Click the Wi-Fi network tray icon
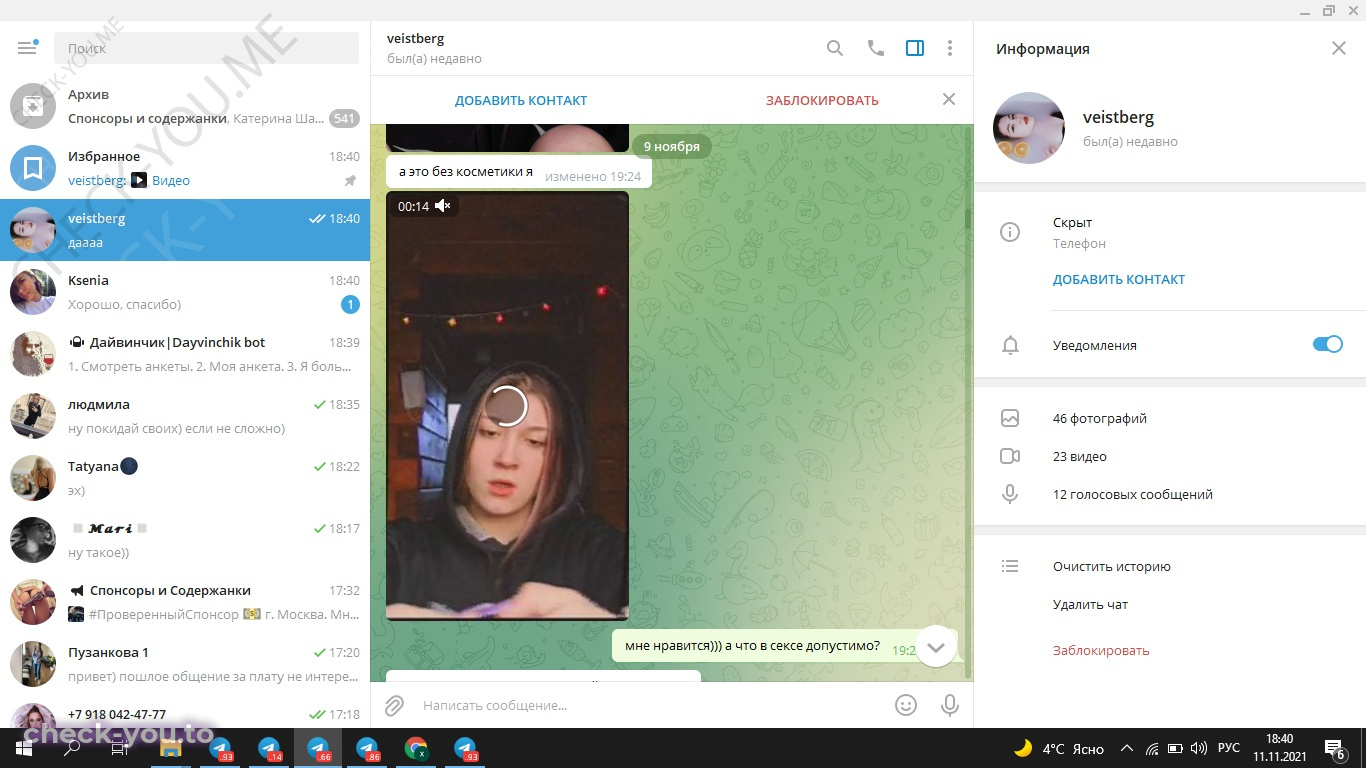 click(1151, 748)
